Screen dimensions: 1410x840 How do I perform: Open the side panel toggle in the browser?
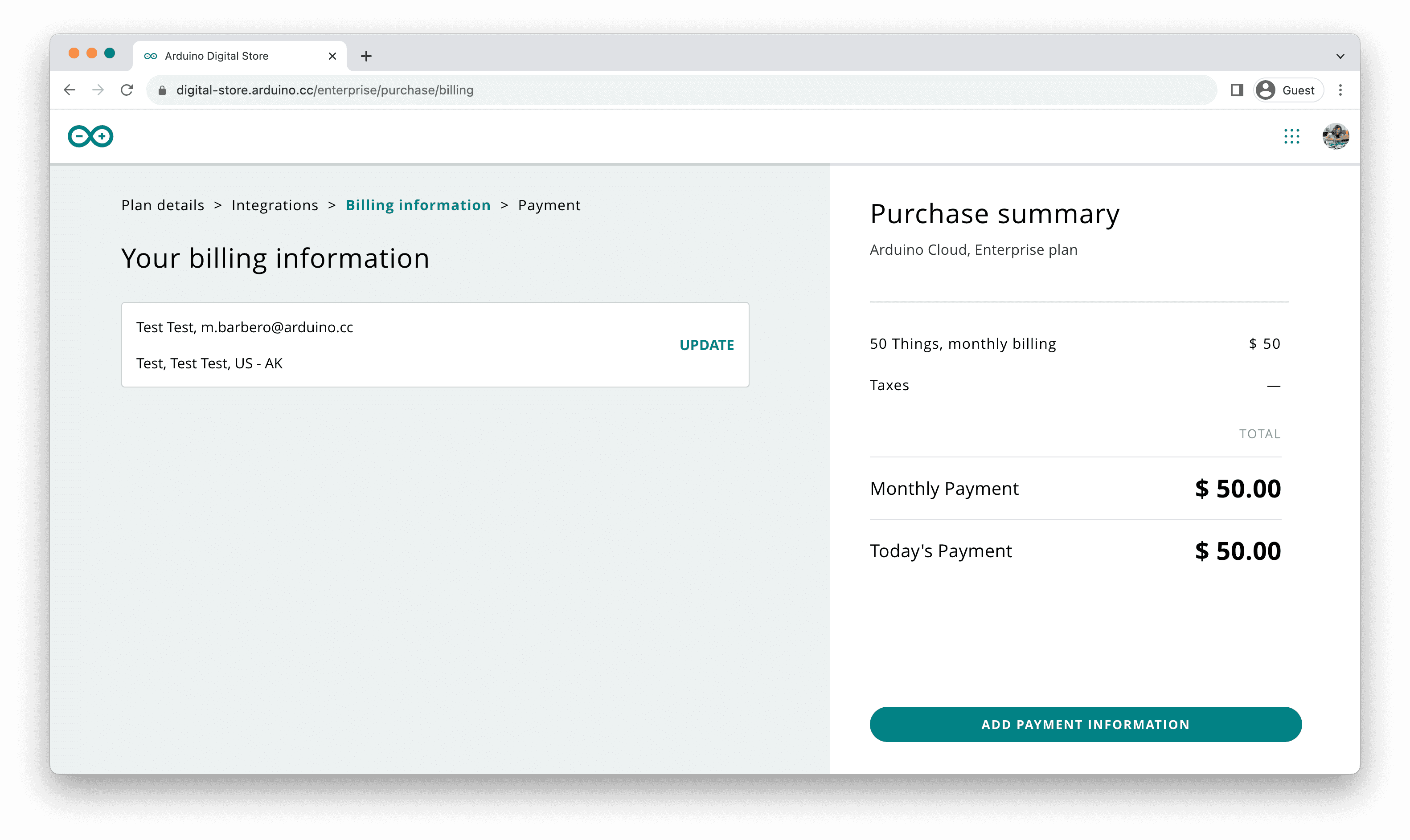tap(1237, 90)
